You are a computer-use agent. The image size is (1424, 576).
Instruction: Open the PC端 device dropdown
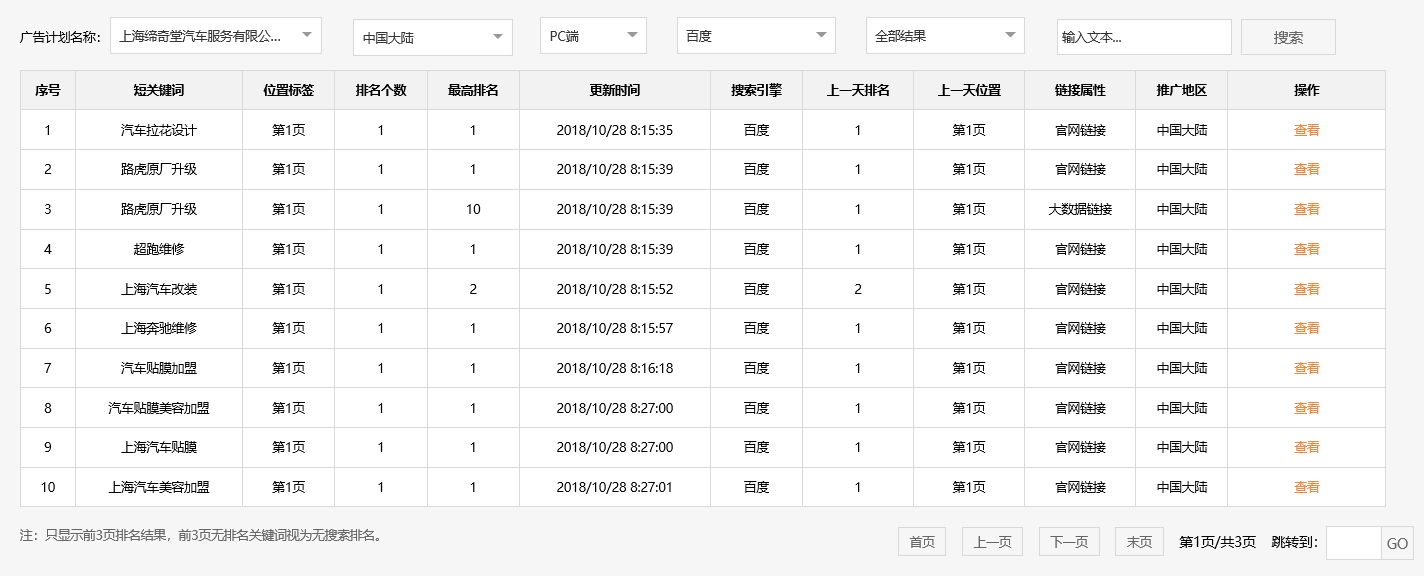pyautogui.click(x=592, y=35)
